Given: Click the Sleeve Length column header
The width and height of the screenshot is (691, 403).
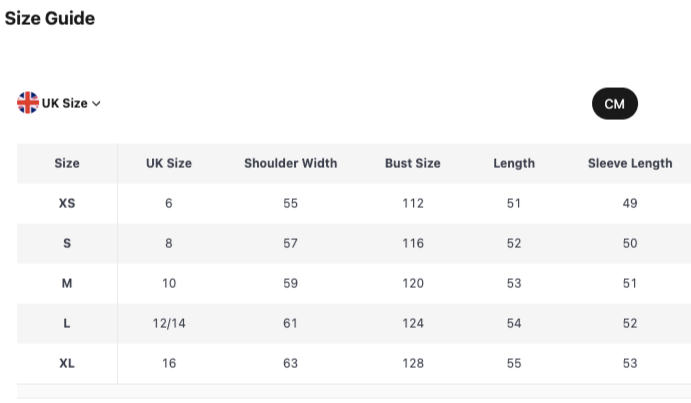Looking at the screenshot, I should tap(630, 163).
